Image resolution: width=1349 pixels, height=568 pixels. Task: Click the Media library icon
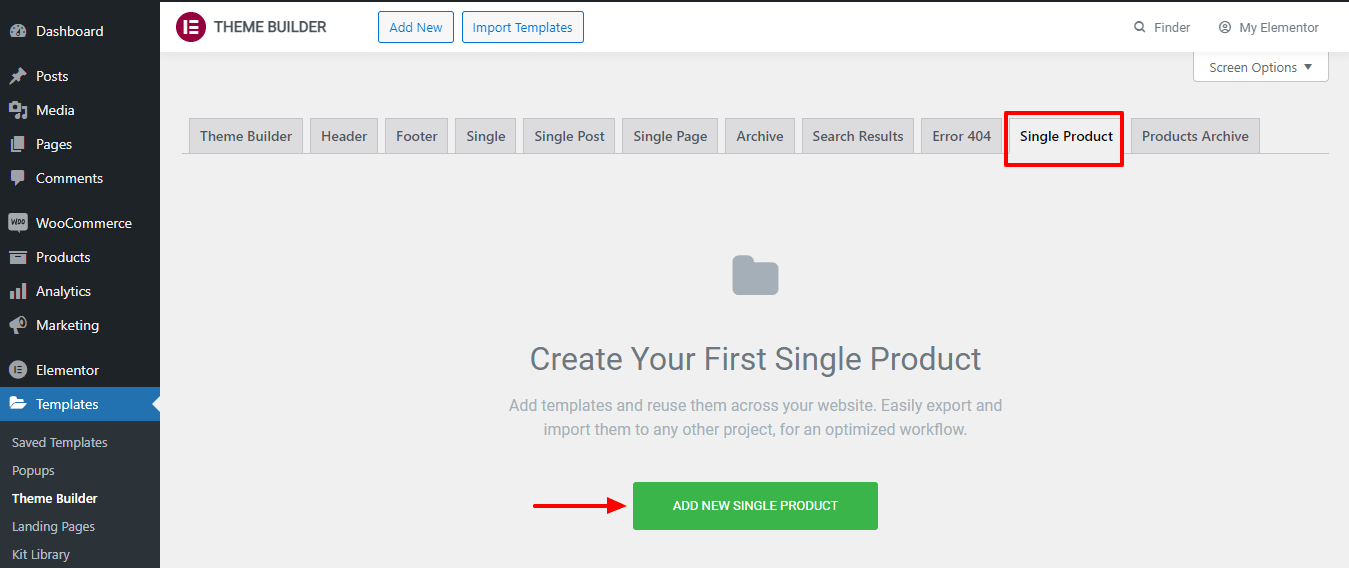(18, 110)
